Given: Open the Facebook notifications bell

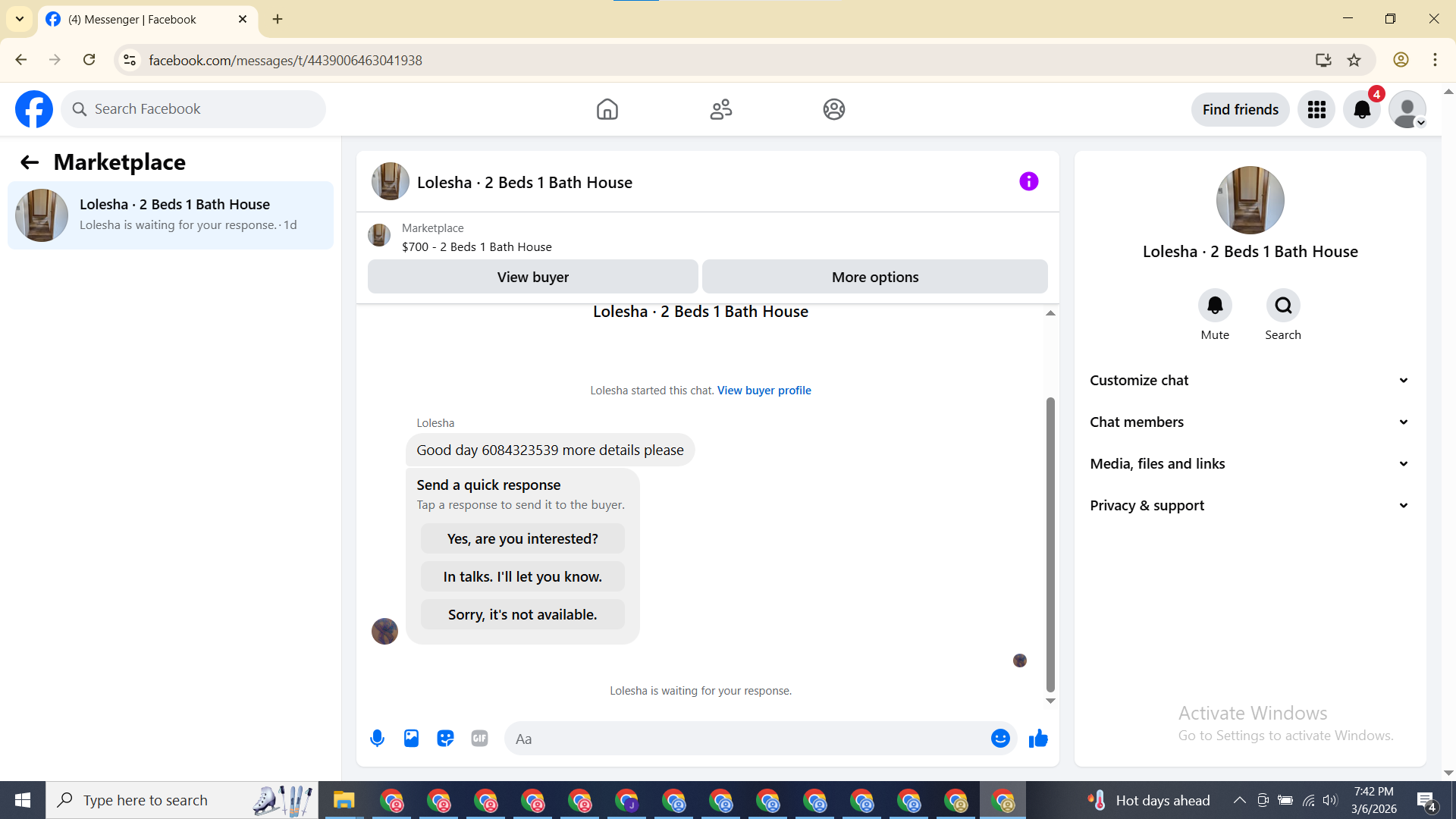Looking at the screenshot, I should pos(1362,109).
